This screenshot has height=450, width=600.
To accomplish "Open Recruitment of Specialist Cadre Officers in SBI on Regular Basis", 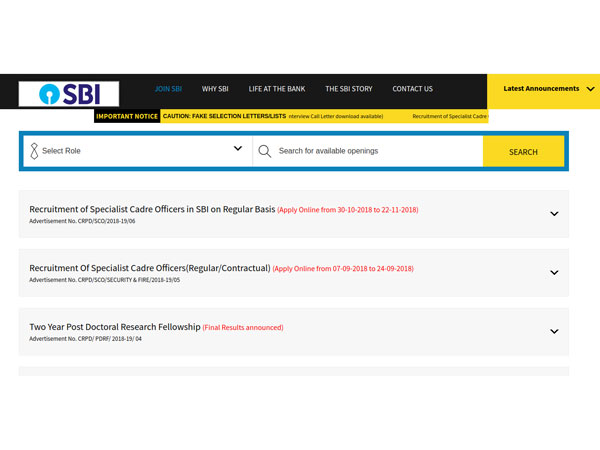I will (152, 209).
